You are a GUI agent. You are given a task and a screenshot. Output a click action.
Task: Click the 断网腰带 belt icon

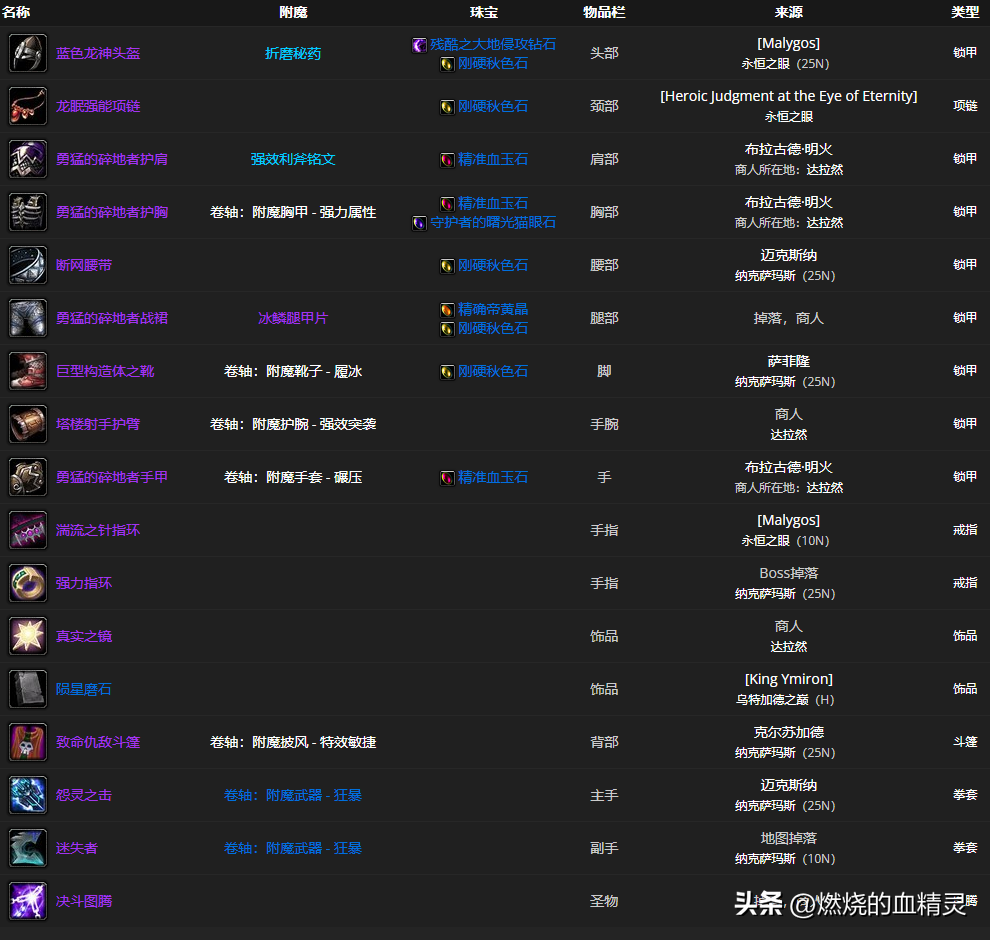[28, 265]
